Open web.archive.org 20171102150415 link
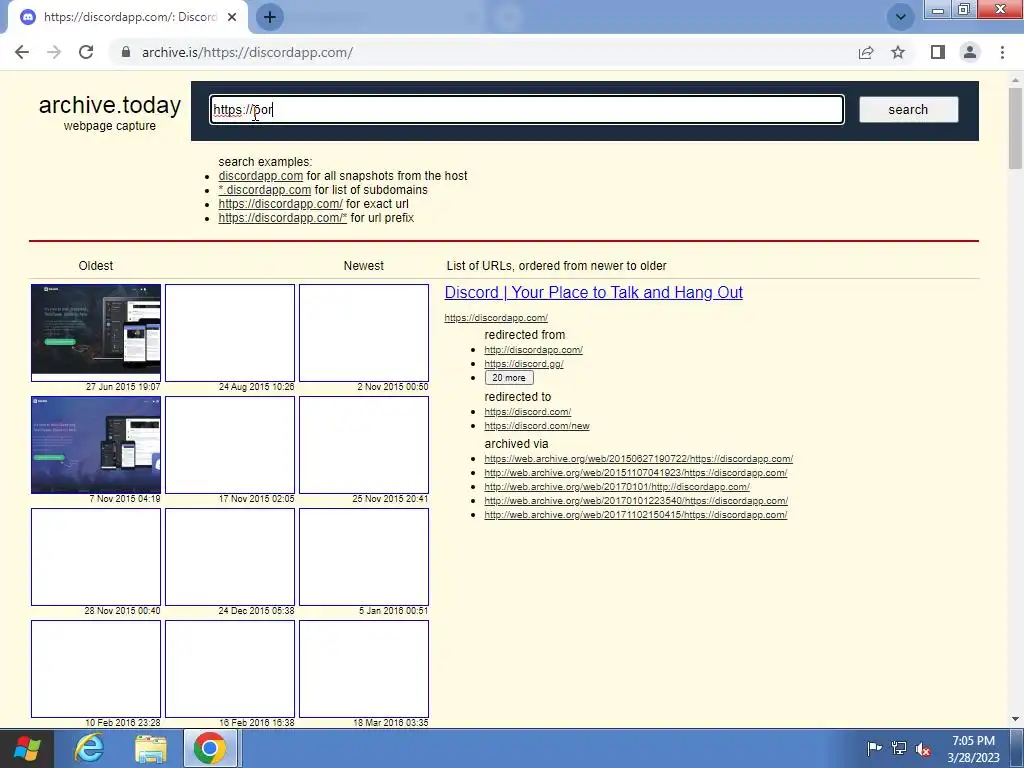This screenshot has width=1024, height=768. [635, 515]
